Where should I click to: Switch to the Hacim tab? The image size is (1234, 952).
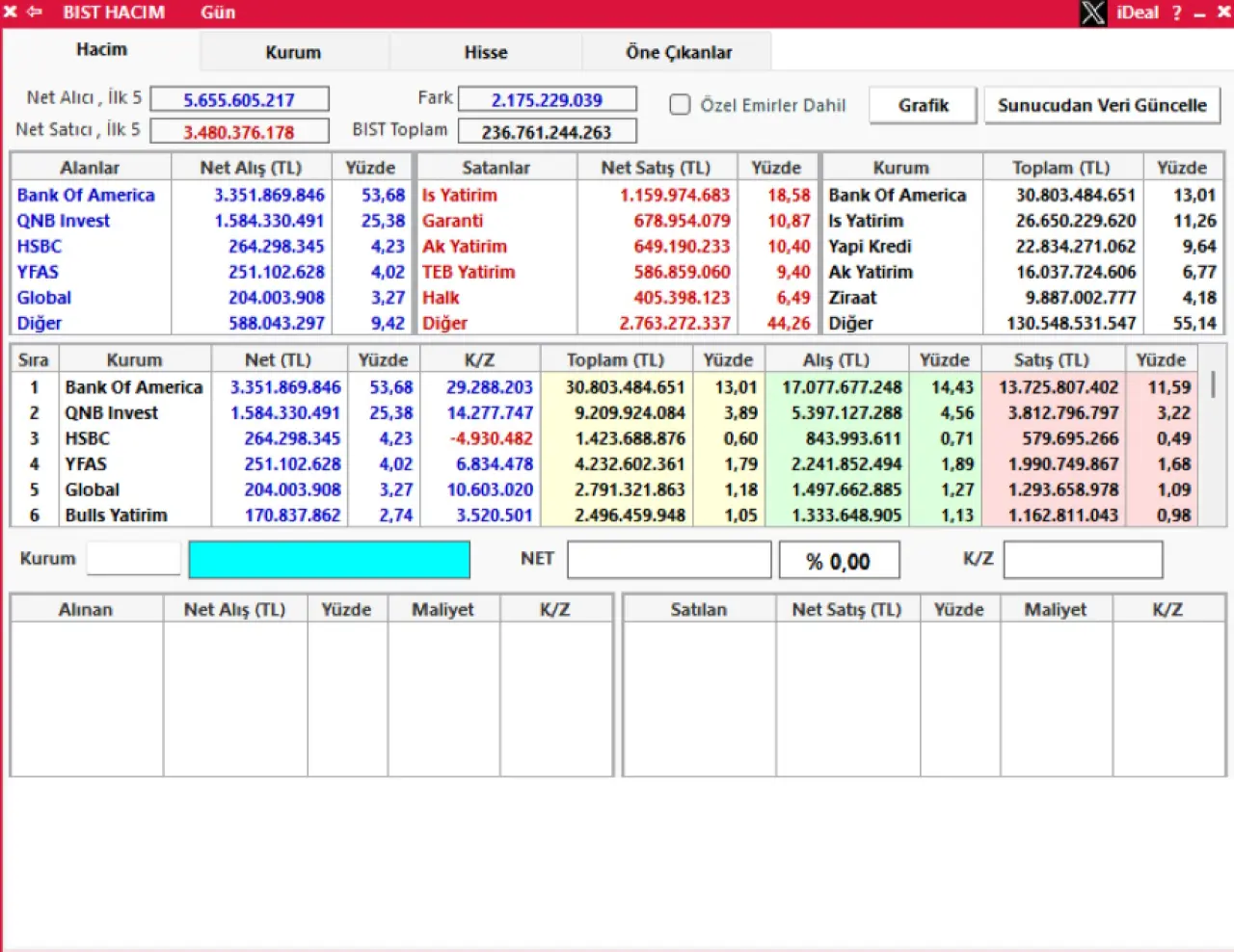101,50
